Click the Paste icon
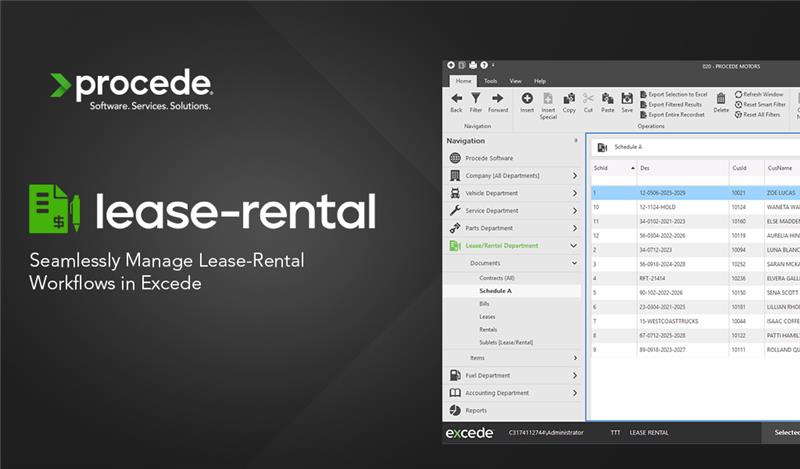 [x=608, y=98]
